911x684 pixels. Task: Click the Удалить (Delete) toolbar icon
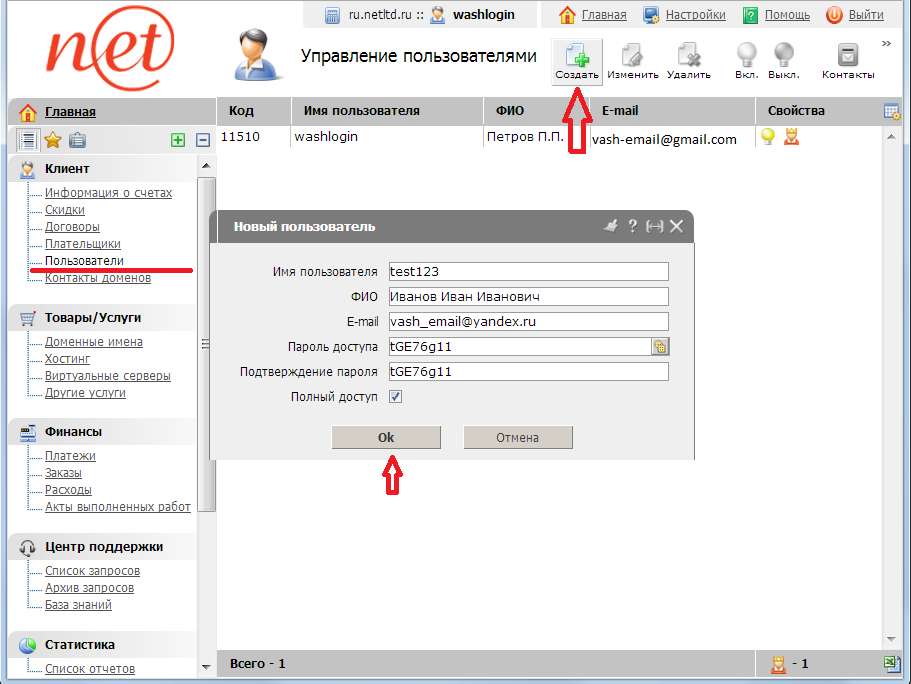pos(688,58)
